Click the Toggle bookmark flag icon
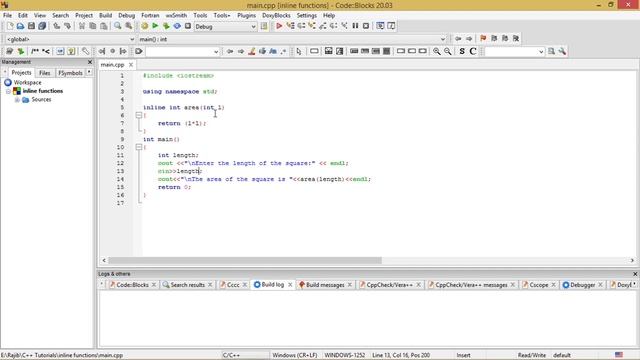Viewport: 640px width, 360px height. pyautogui.click(x=483, y=38)
